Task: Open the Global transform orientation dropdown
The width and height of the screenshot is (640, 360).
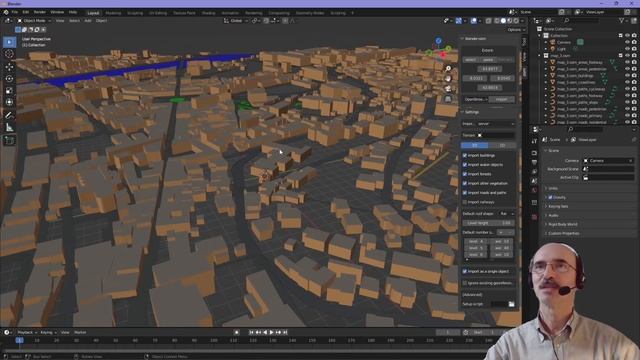Action: (x=236, y=20)
